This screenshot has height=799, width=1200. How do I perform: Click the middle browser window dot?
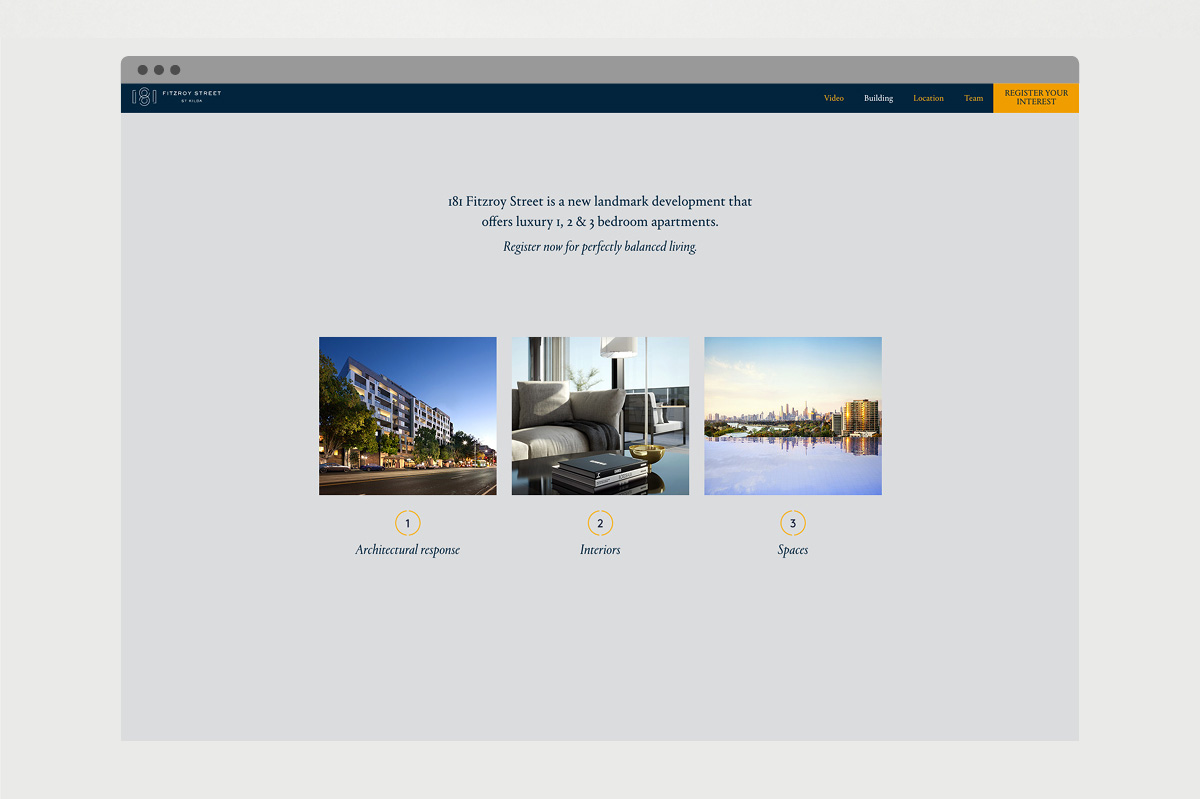tap(158, 69)
